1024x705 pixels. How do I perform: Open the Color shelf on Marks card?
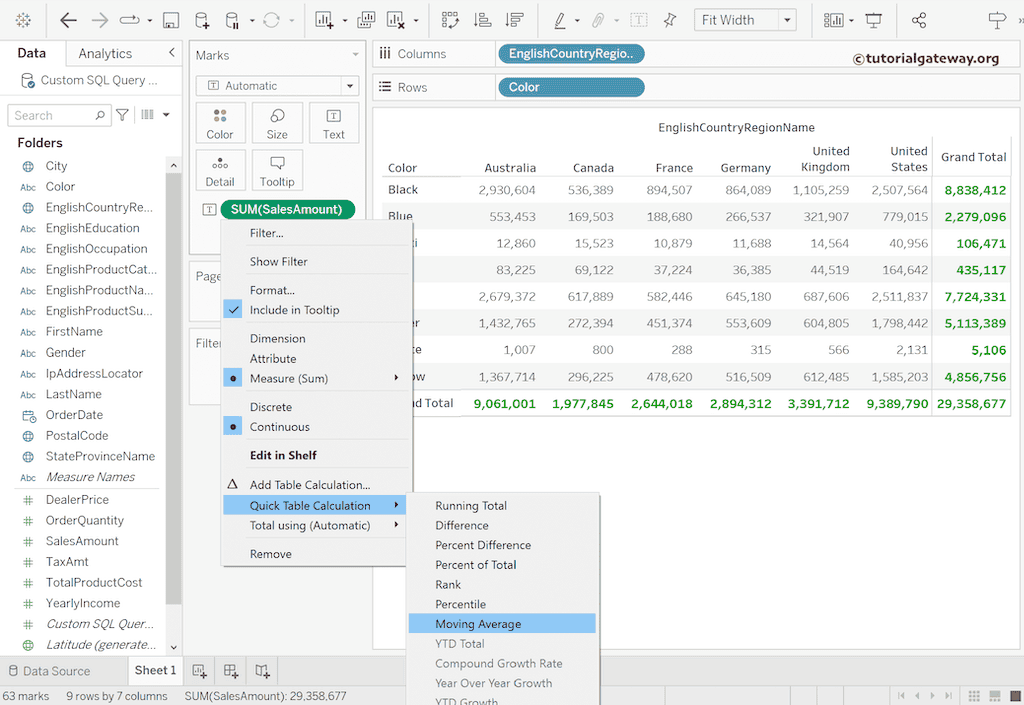tap(219, 122)
